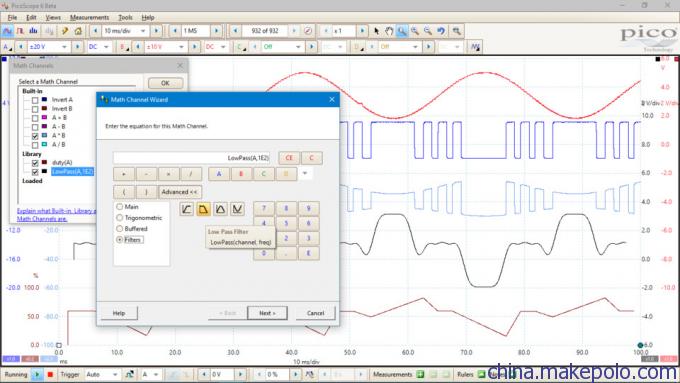Select the high pass filter icon

coord(186,209)
